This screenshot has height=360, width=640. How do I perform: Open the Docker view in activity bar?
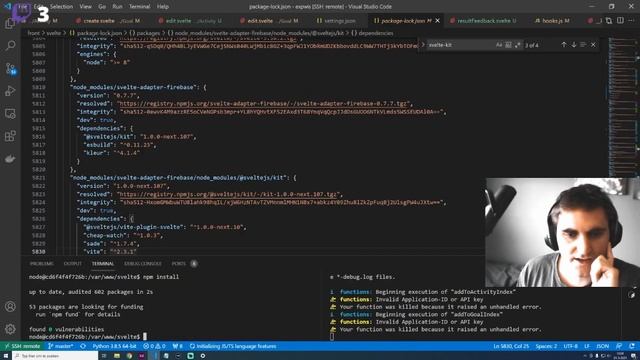[10, 159]
